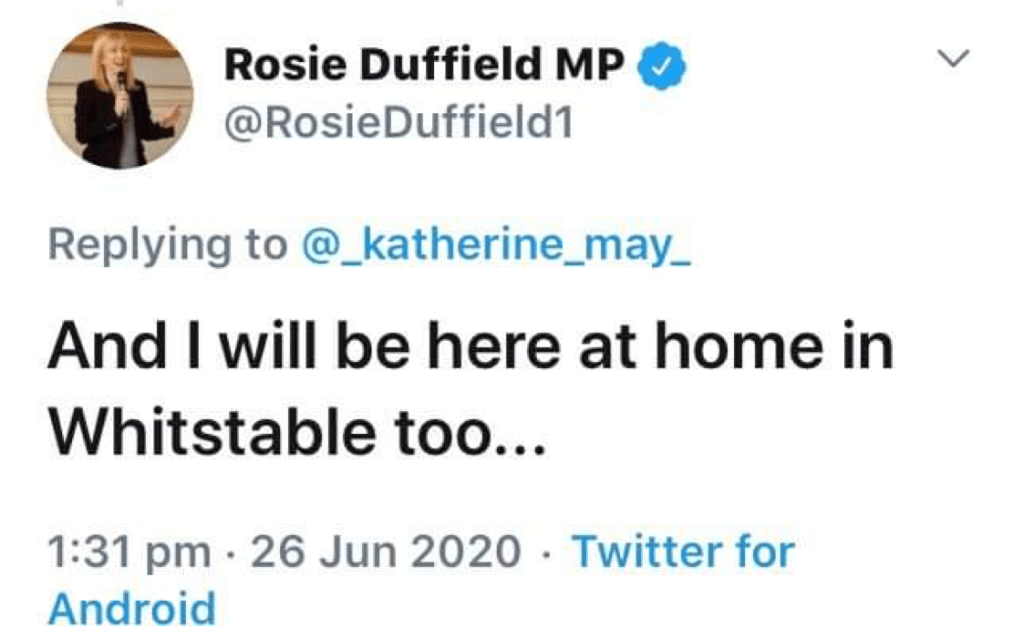1024x639 pixels.
Task: Click the word "Android" on the last line
Action: [x=131, y=608]
